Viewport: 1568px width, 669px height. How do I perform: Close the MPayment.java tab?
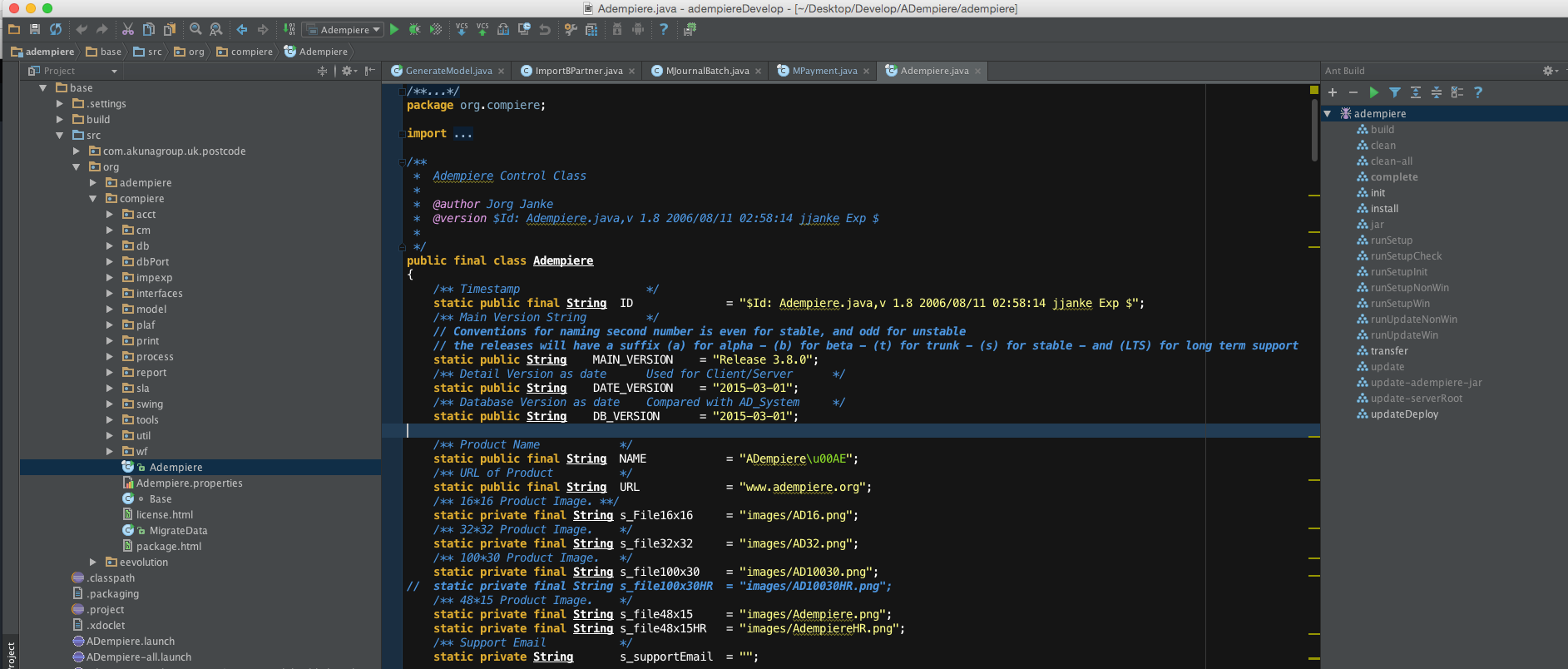(866, 72)
